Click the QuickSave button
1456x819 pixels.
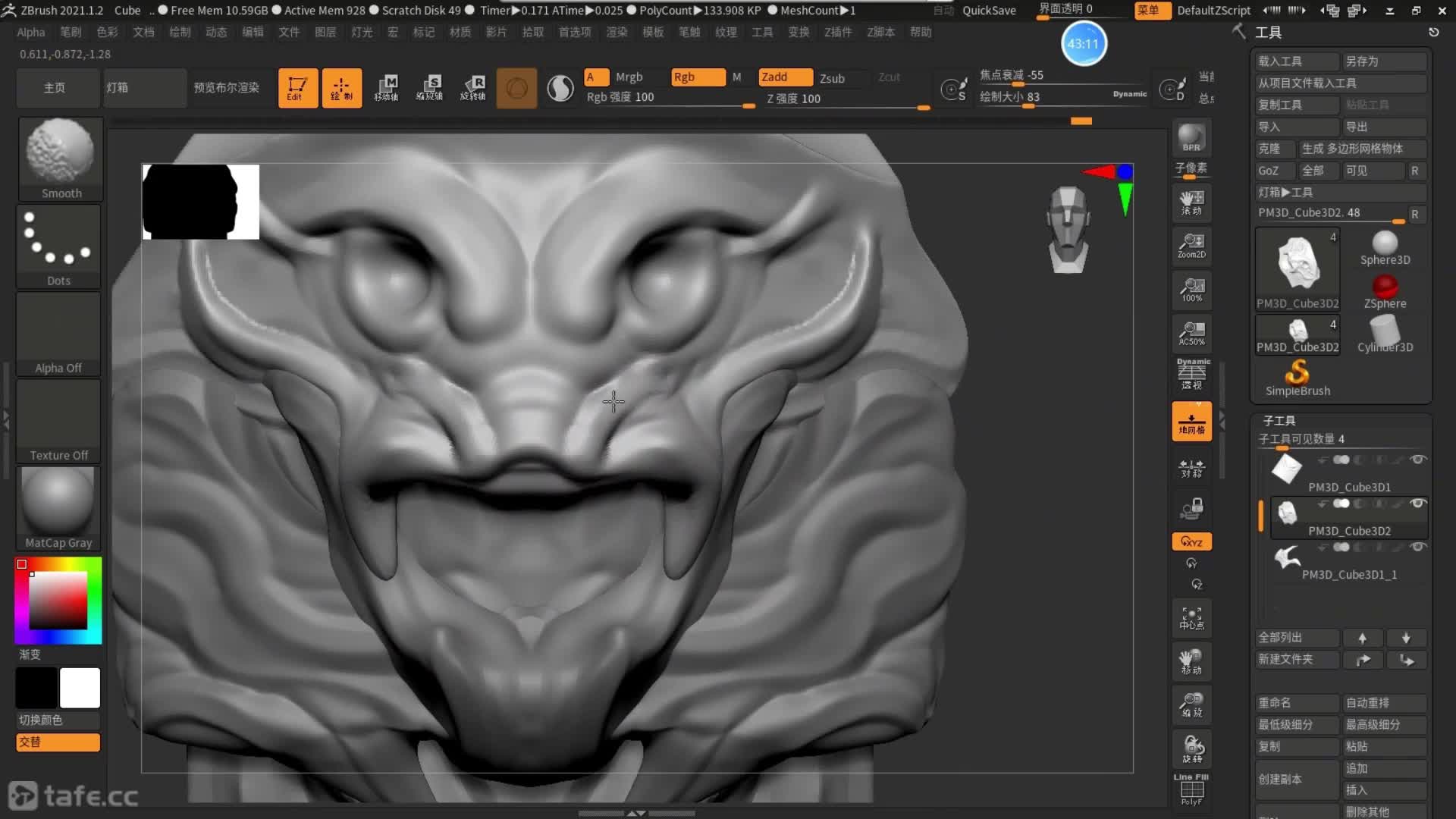[x=989, y=11]
